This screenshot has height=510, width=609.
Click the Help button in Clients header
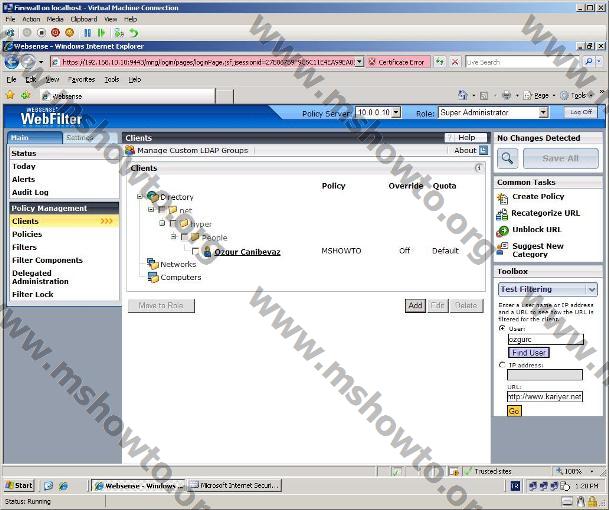[466, 138]
